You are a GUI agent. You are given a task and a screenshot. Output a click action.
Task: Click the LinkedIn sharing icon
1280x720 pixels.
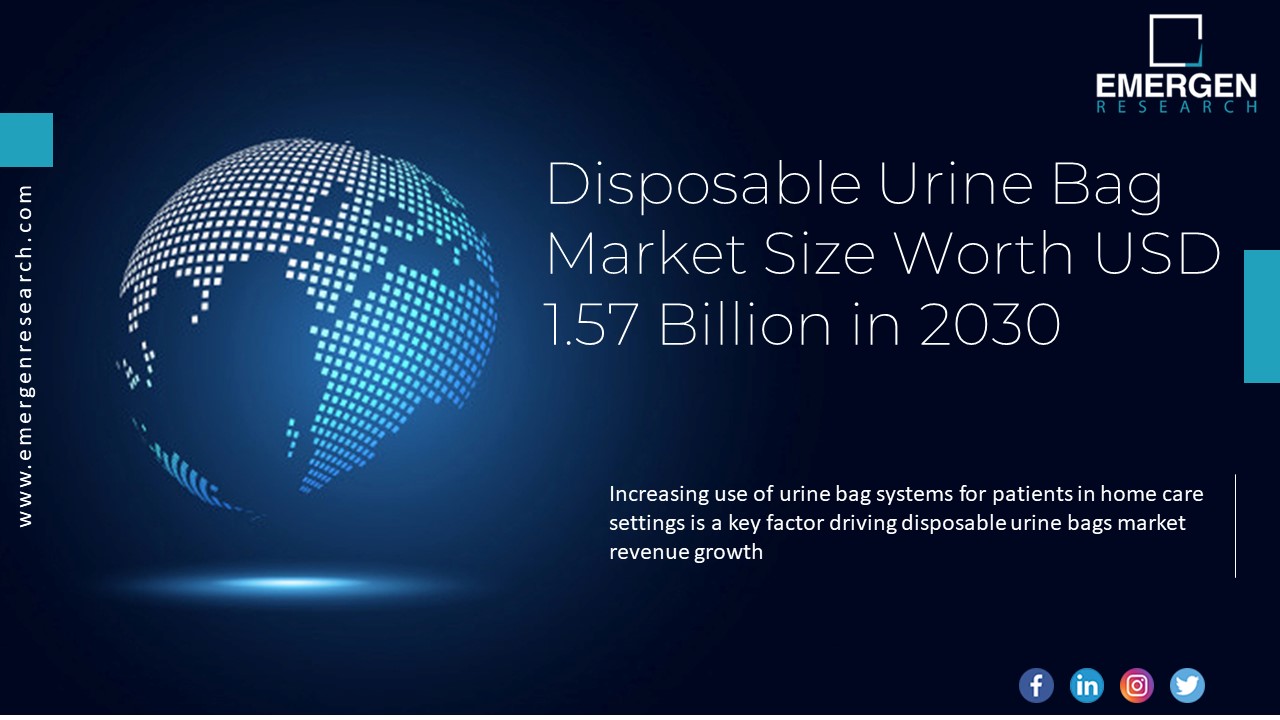click(x=1086, y=685)
